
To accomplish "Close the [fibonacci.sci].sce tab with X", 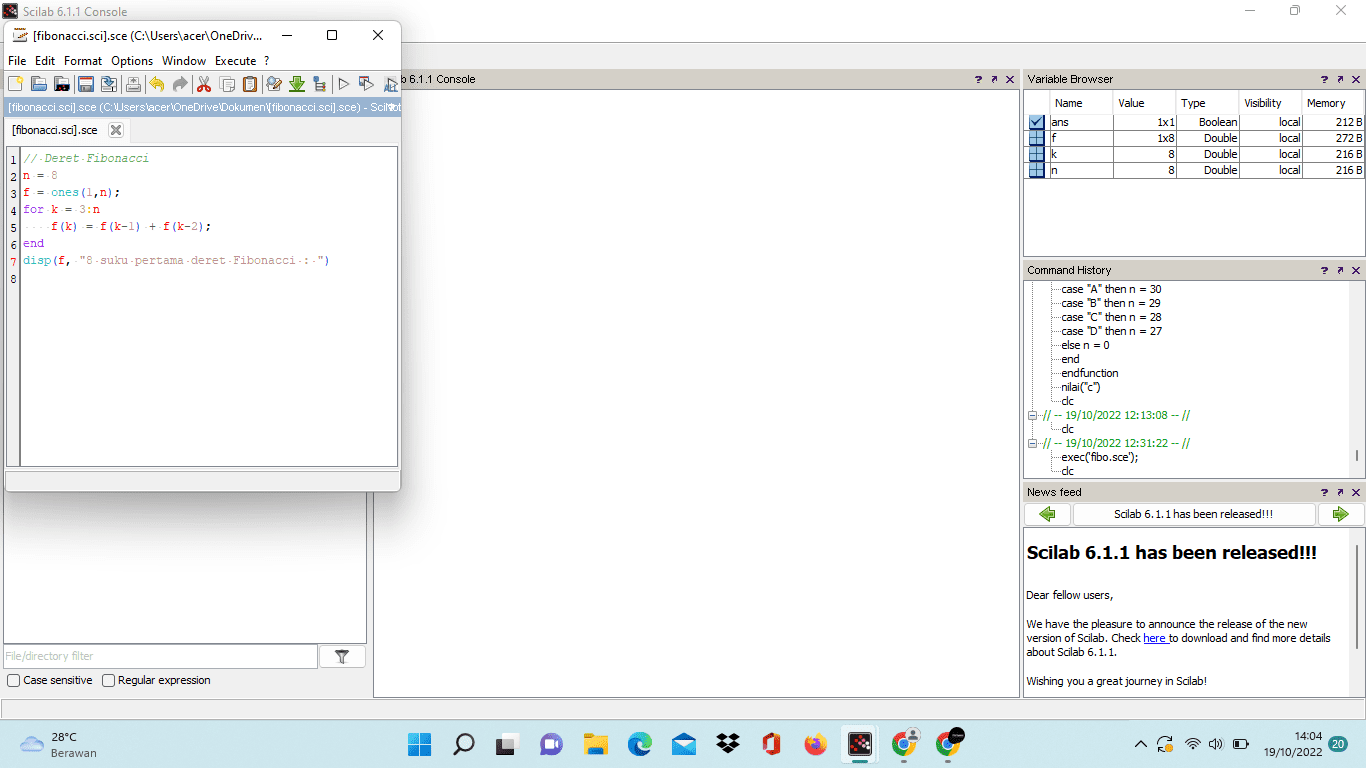I will coord(116,130).
